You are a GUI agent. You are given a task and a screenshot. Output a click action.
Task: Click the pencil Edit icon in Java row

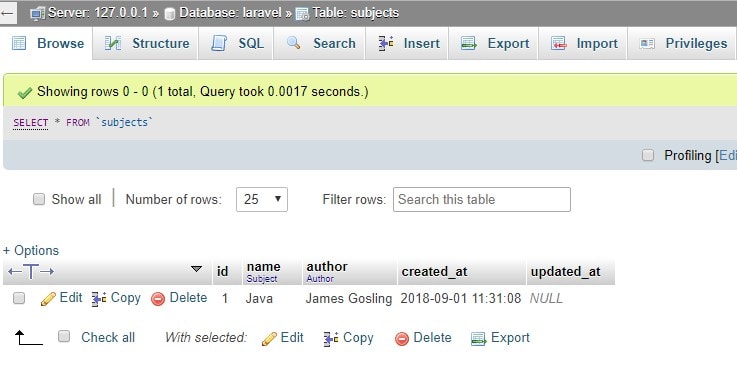point(48,299)
